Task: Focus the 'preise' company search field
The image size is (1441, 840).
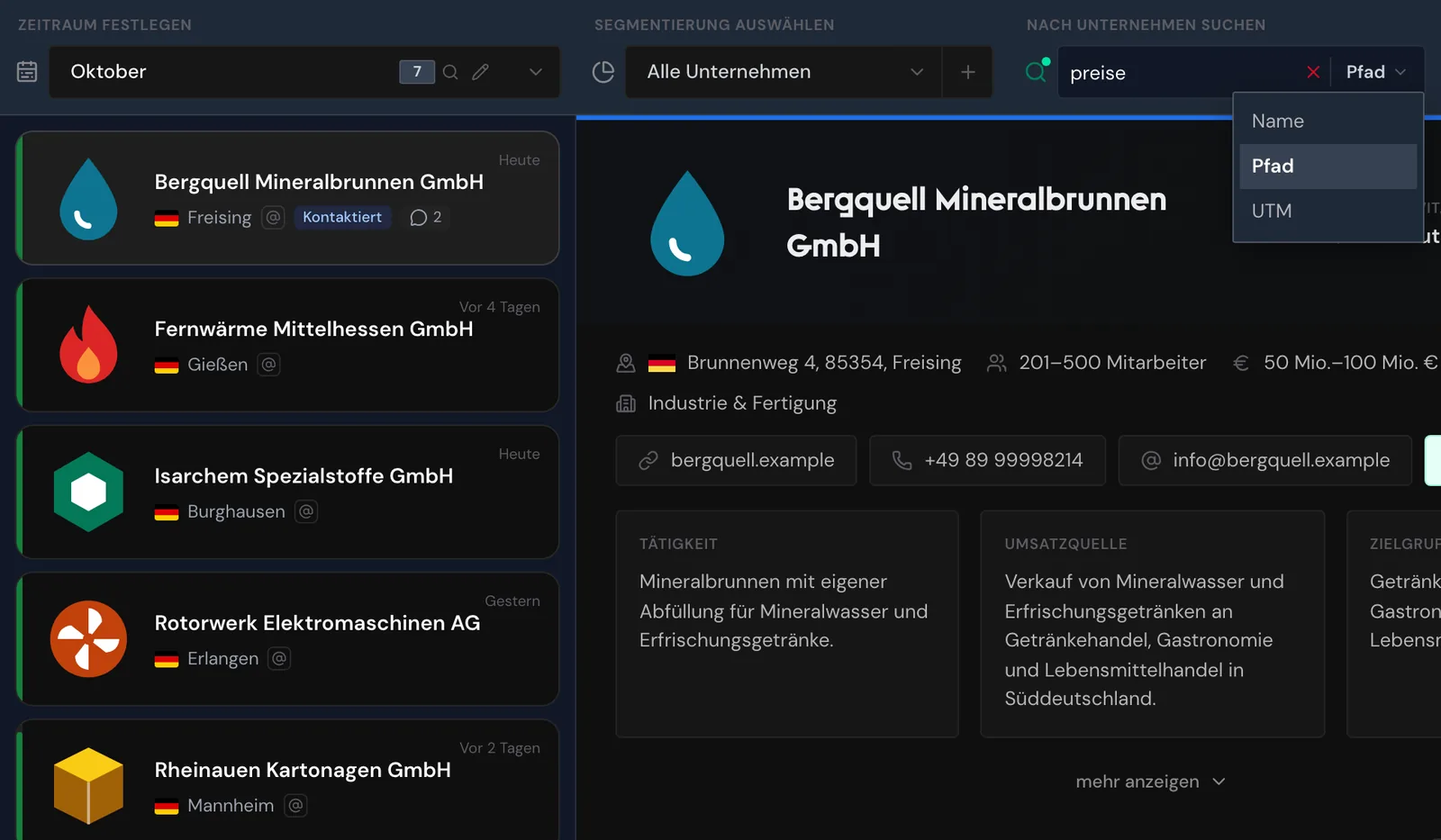Action: (x=1180, y=72)
